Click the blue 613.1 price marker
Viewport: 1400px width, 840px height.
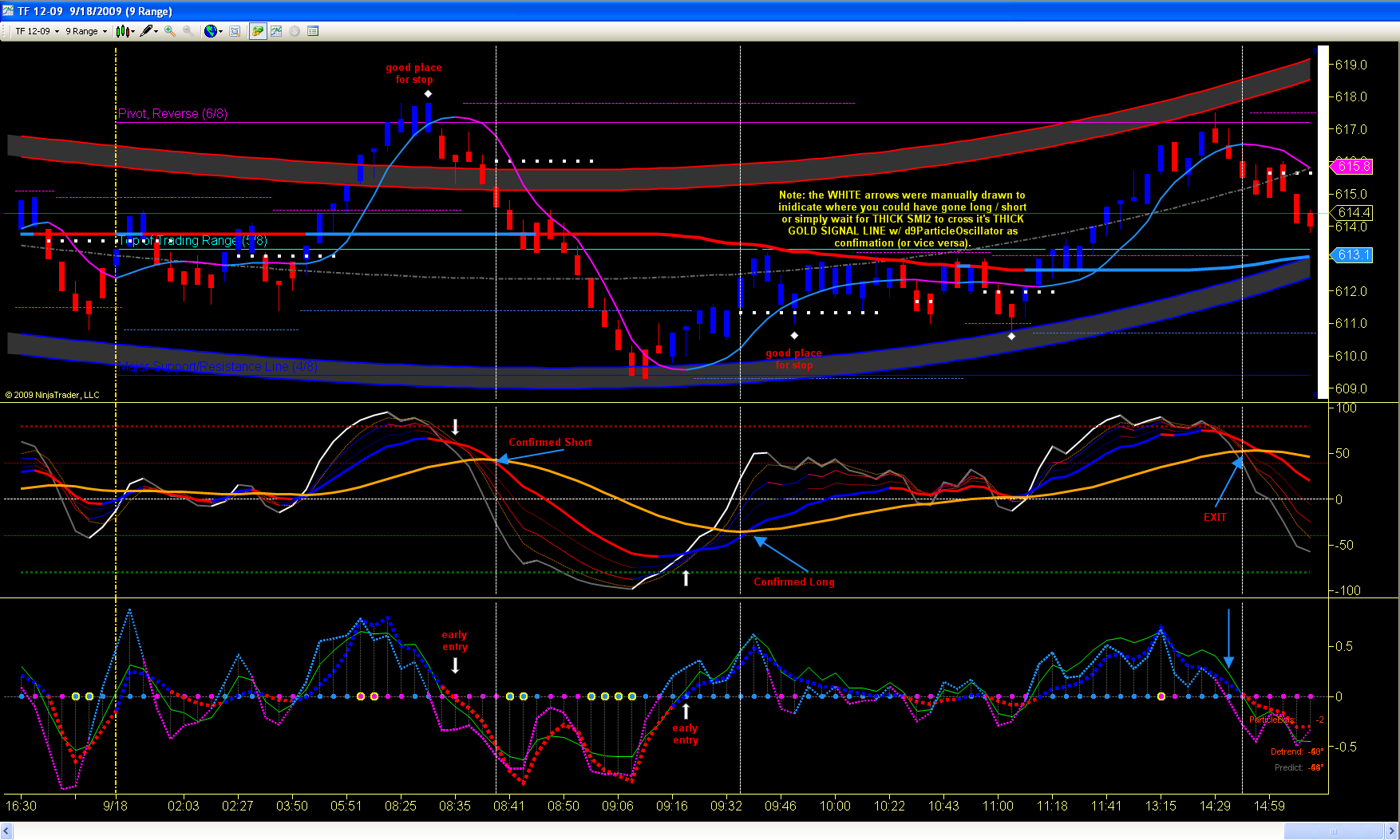pyautogui.click(x=1353, y=255)
